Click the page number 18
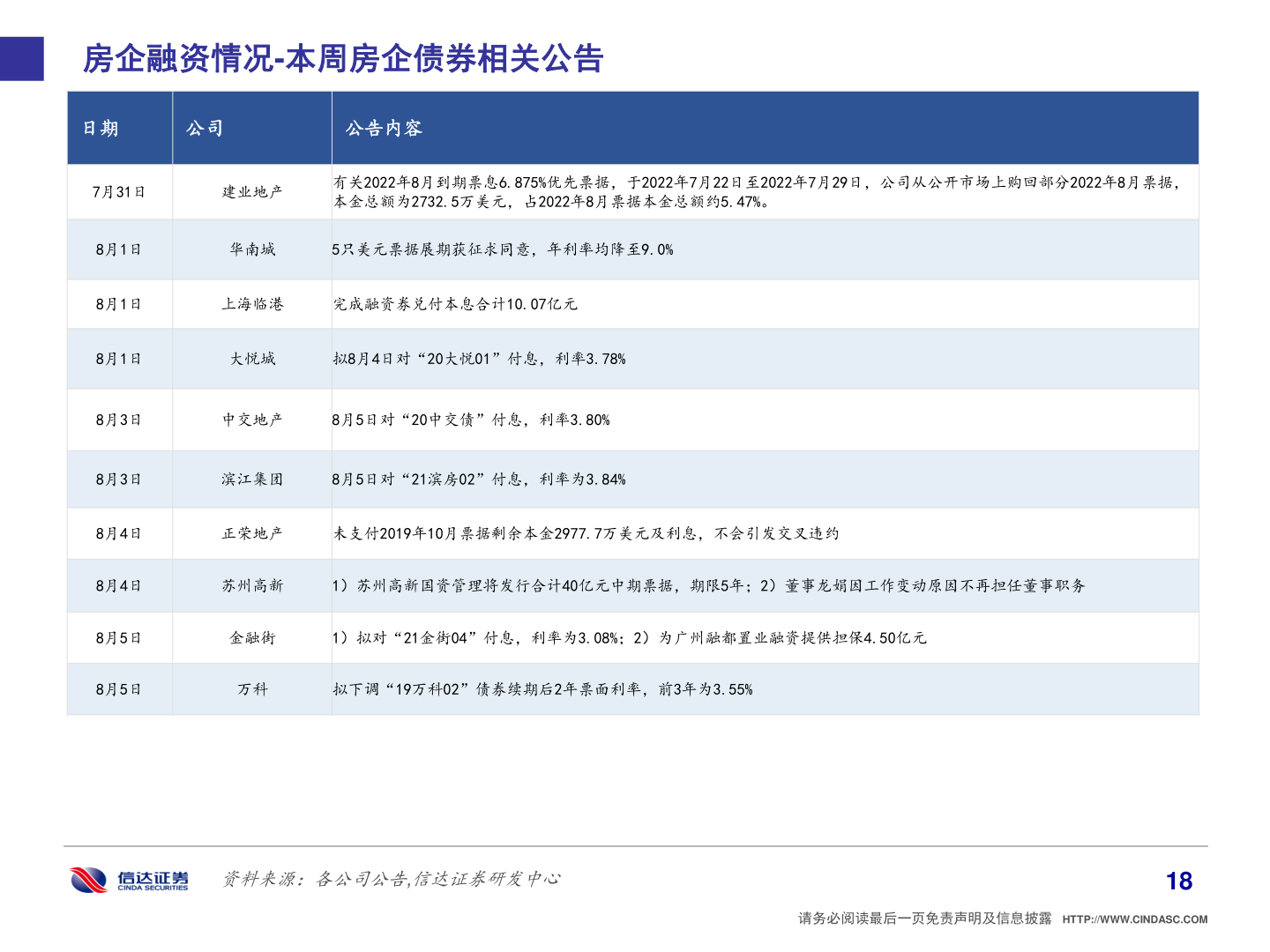The height and width of the screenshot is (952, 1270). (1181, 879)
